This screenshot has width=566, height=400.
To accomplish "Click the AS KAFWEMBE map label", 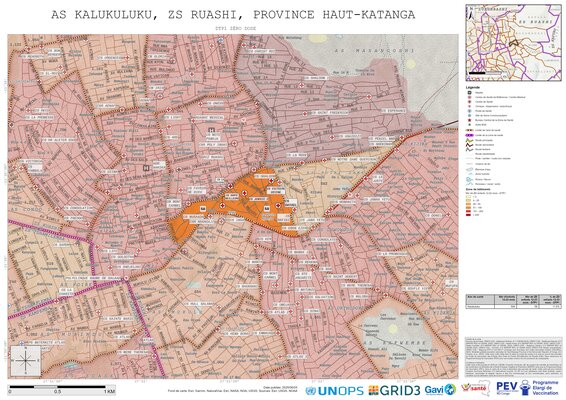I will [395, 343].
